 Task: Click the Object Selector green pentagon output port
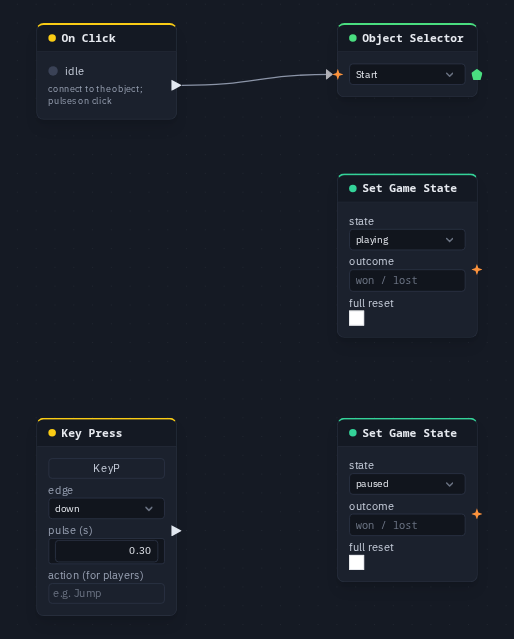pyautogui.click(x=477, y=75)
